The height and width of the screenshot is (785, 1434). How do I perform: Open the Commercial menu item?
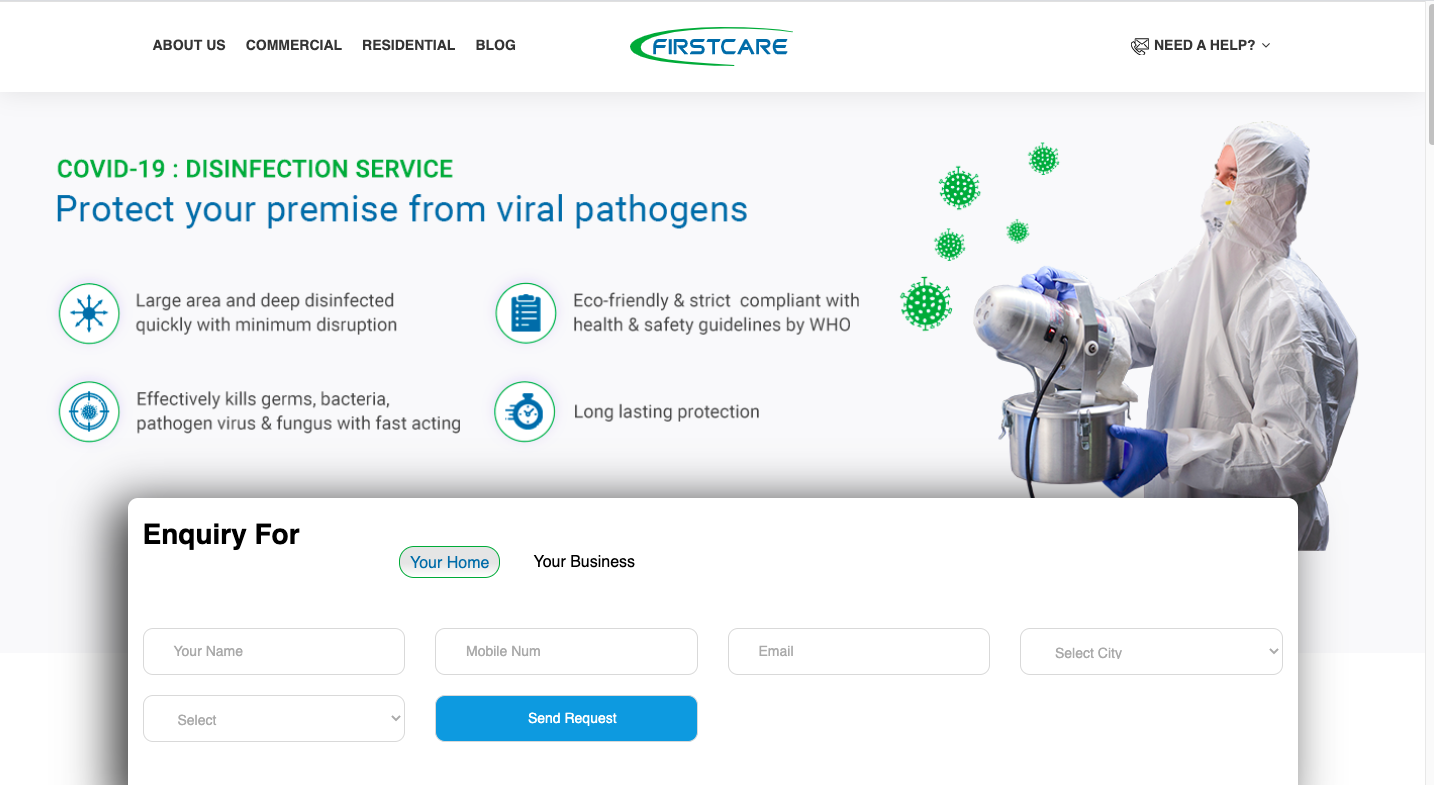tap(294, 45)
